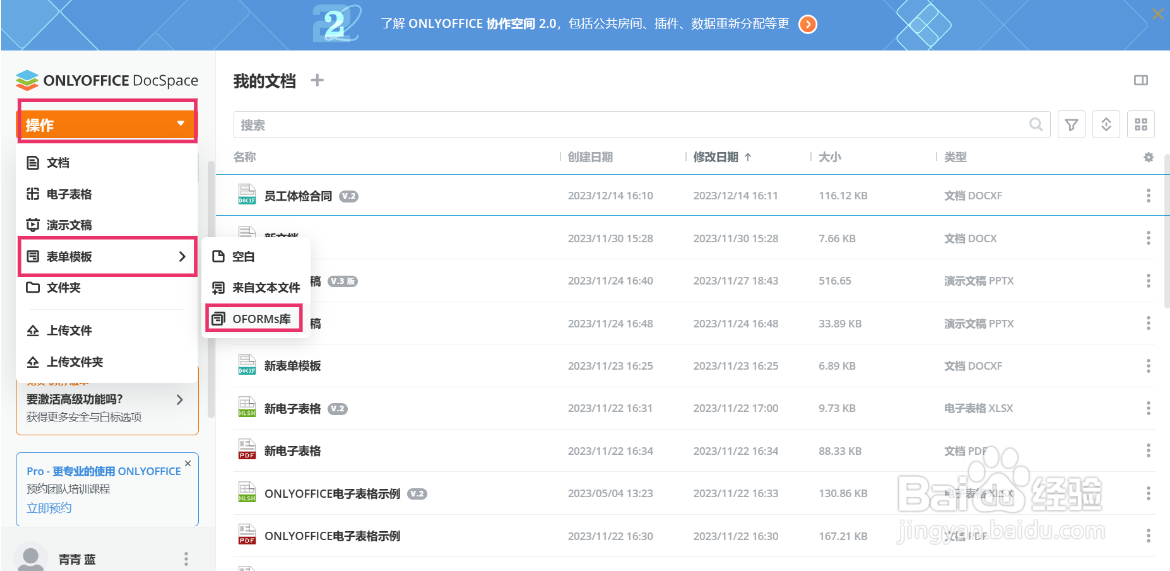Open more options for 167.21 KB row
Viewport: 1170px width, 571px height.
click(1148, 536)
